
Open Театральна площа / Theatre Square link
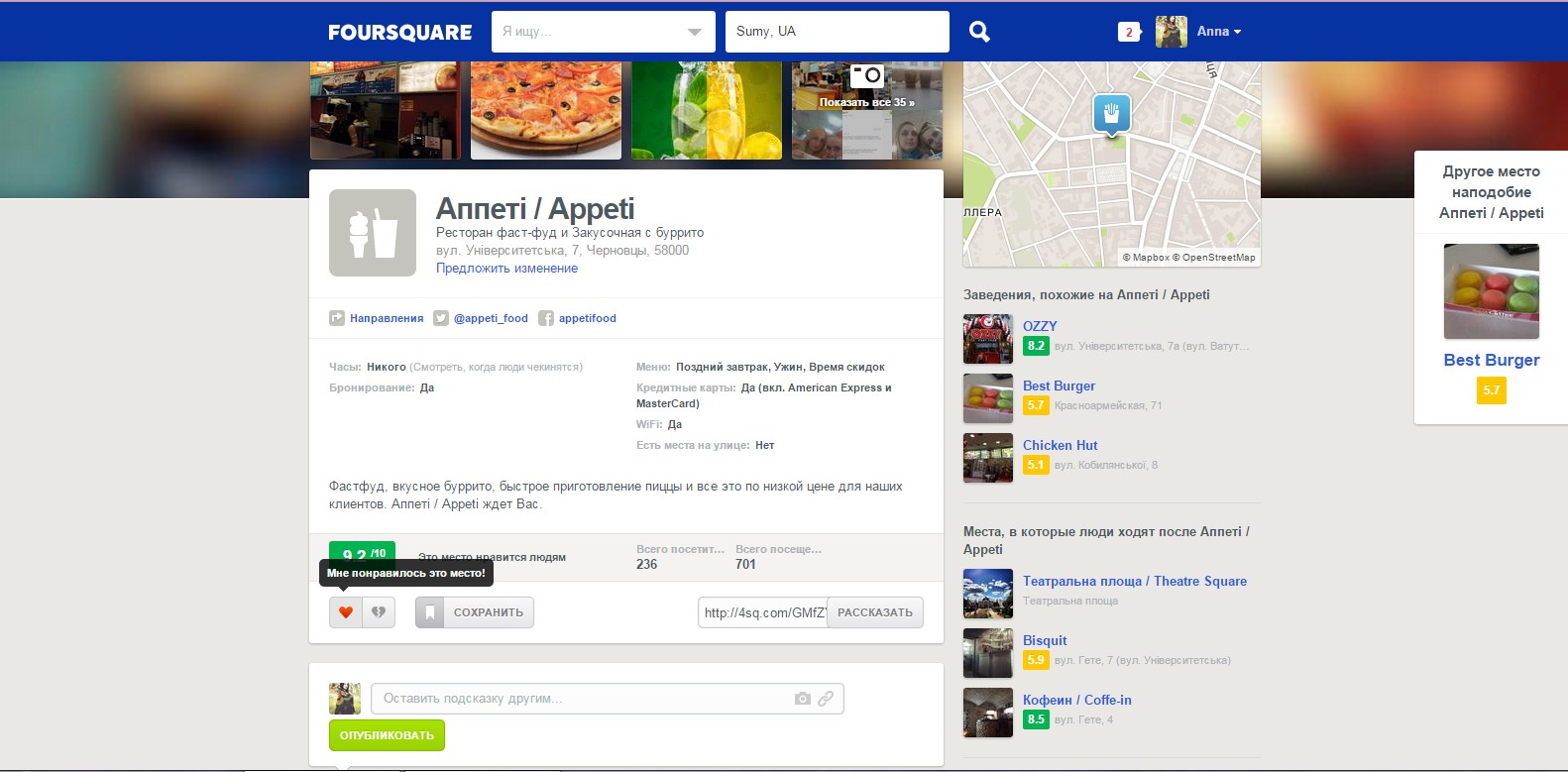(x=1135, y=581)
